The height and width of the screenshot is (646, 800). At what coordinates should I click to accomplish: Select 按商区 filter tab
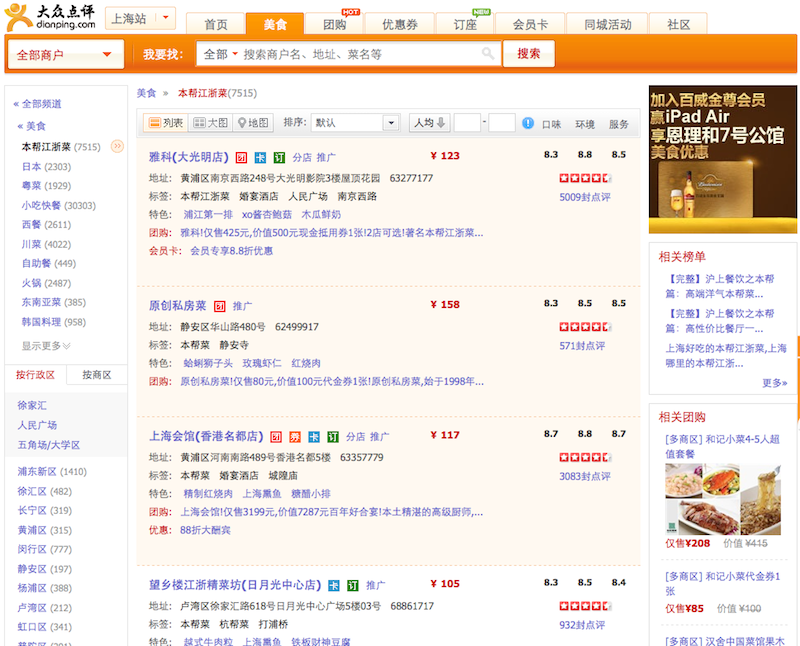97,375
